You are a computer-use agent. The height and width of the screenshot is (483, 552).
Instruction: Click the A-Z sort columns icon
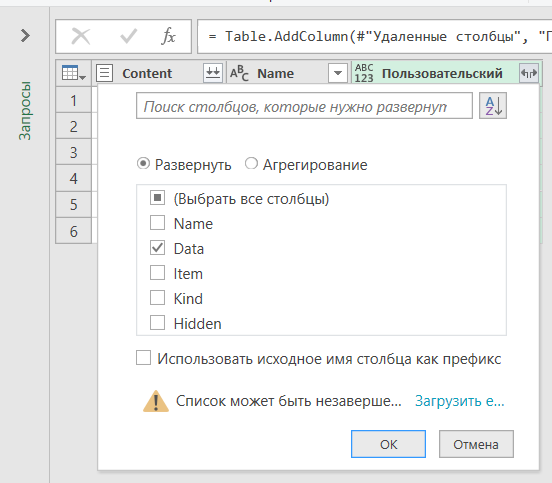(x=493, y=106)
